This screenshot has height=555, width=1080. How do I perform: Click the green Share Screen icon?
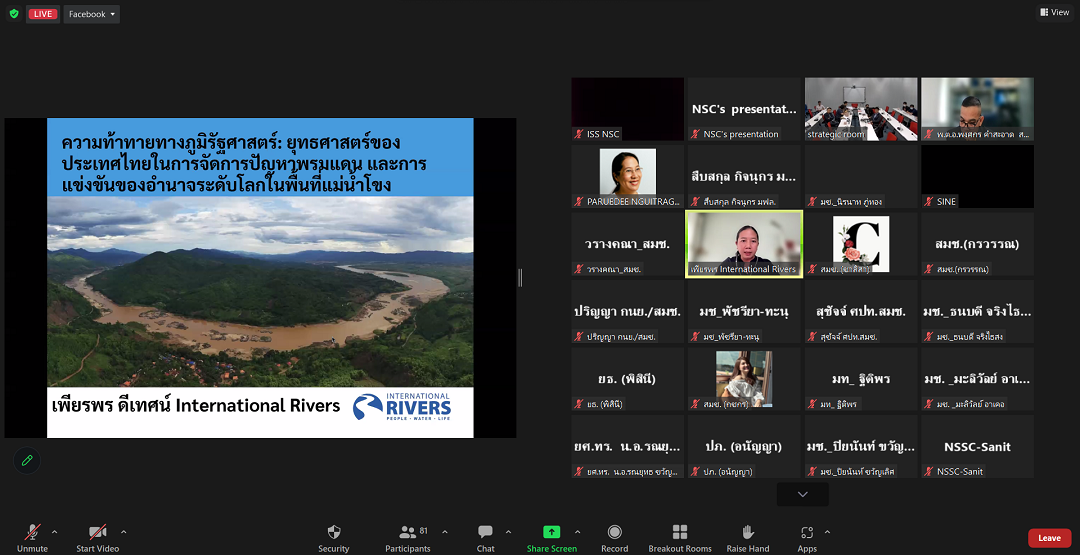pos(551,532)
